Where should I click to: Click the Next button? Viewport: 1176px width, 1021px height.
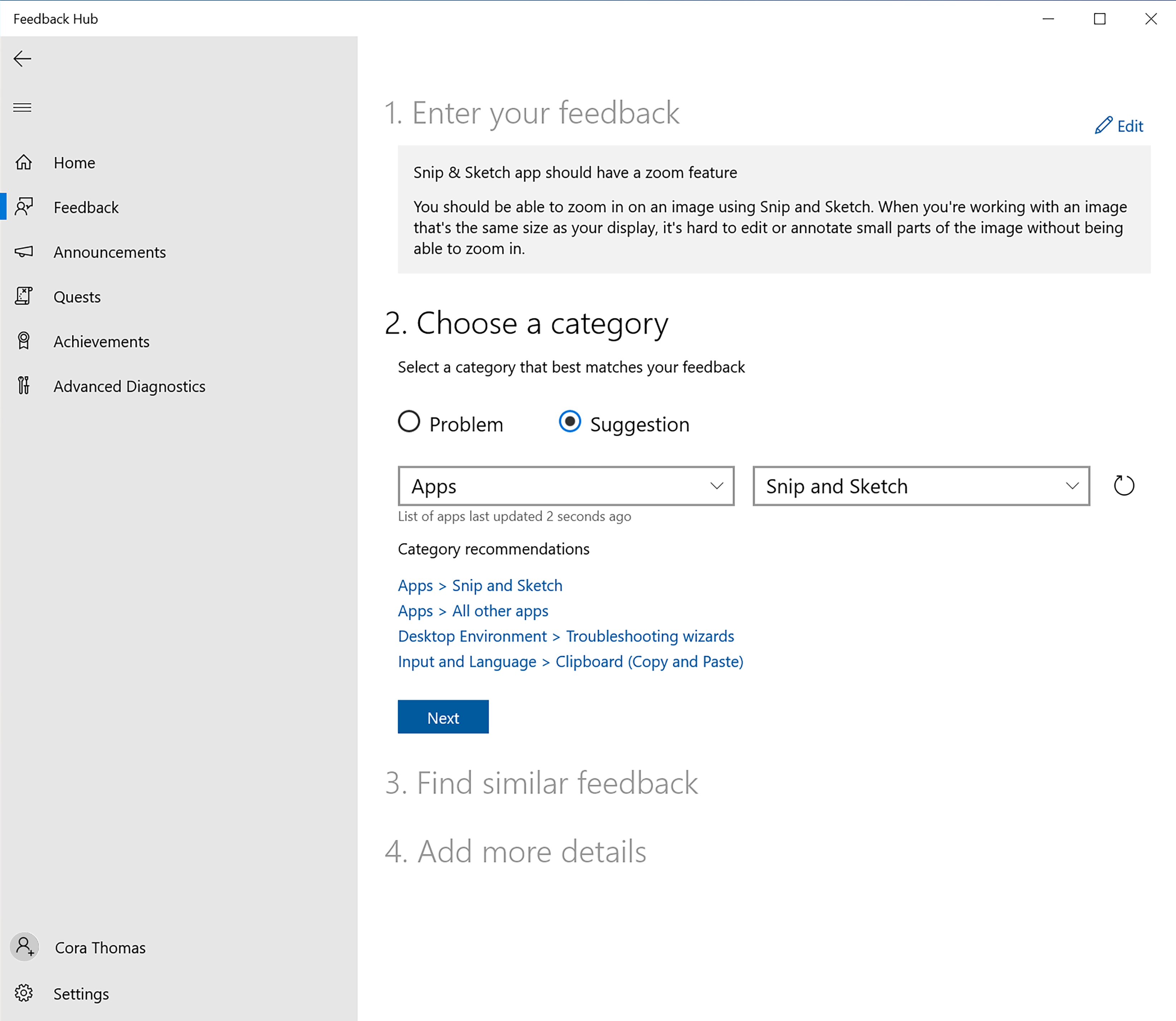click(443, 717)
